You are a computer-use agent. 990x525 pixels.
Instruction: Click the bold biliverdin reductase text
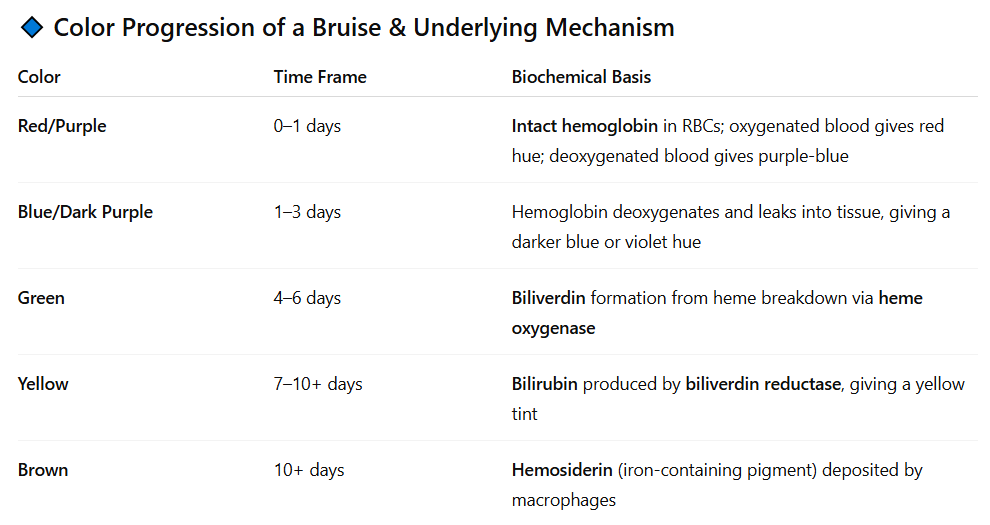tap(763, 384)
